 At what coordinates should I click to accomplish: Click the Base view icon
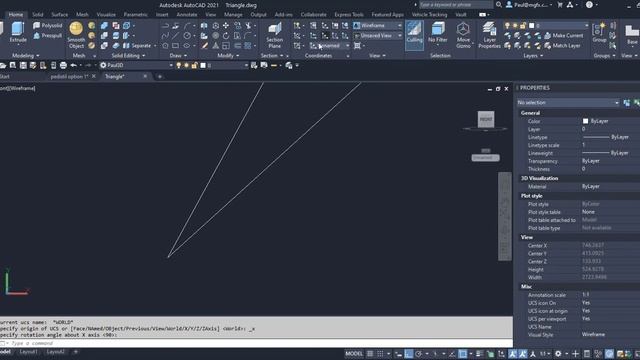[632, 34]
